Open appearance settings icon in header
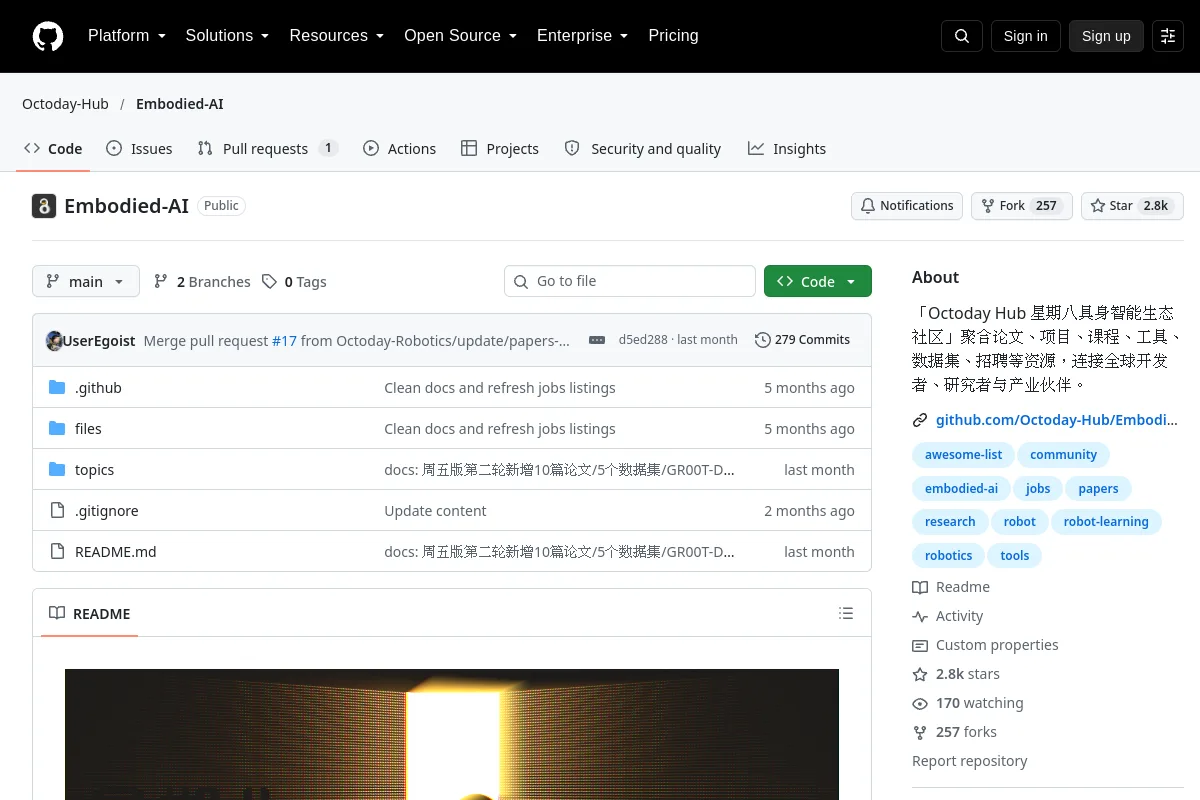Screen dimensions: 1200x800 [1168, 36]
